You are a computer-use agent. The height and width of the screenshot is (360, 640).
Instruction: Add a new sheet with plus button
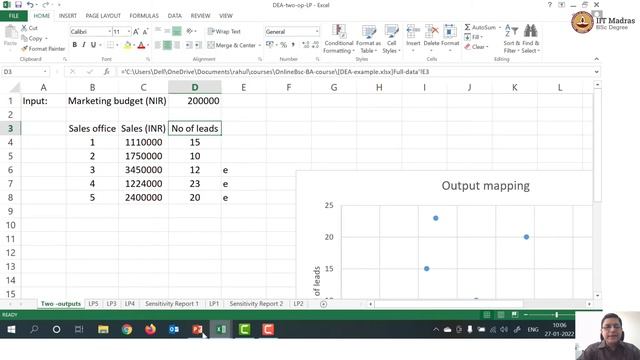(323, 304)
